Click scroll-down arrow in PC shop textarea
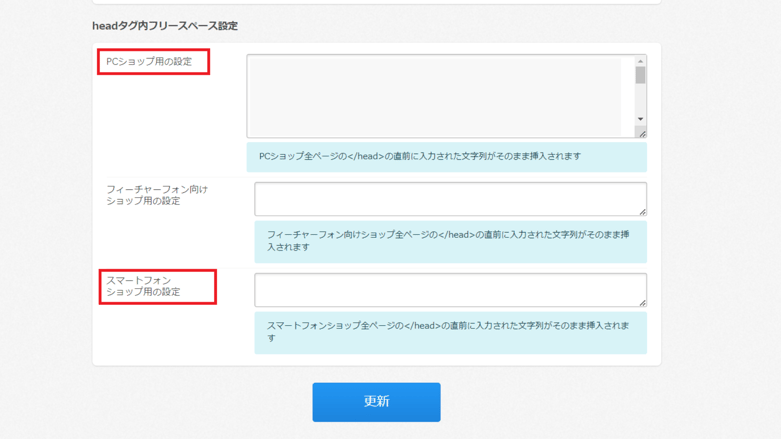Viewport: 781px width, 439px height. [641, 119]
